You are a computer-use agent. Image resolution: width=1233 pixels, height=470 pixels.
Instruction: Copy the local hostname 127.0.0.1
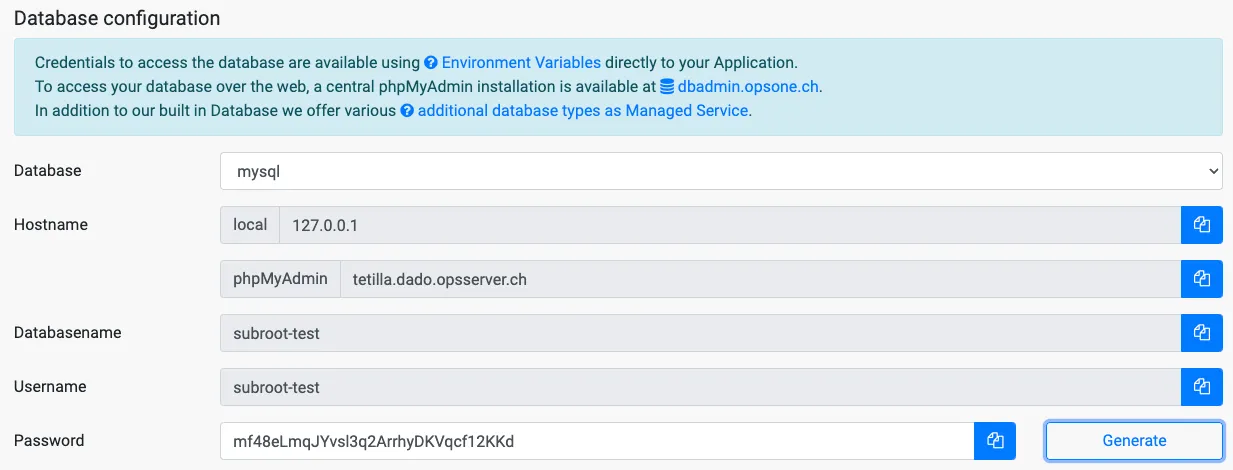coord(1202,225)
